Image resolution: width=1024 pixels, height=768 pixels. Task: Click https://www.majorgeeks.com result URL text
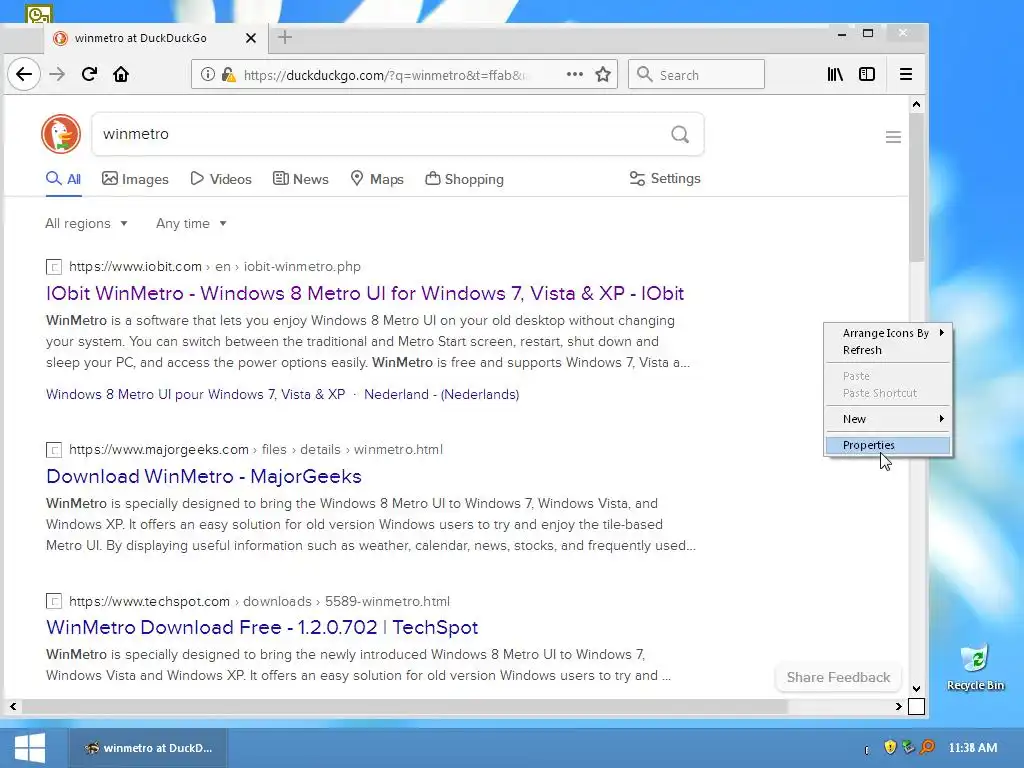[x=159, y=449]
